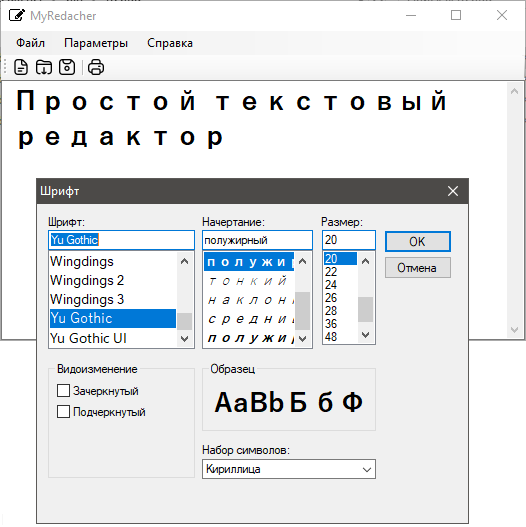Screen dimensions: 526x527
Task: Click the size list scrollbar thumb
Action: point(366,309)
